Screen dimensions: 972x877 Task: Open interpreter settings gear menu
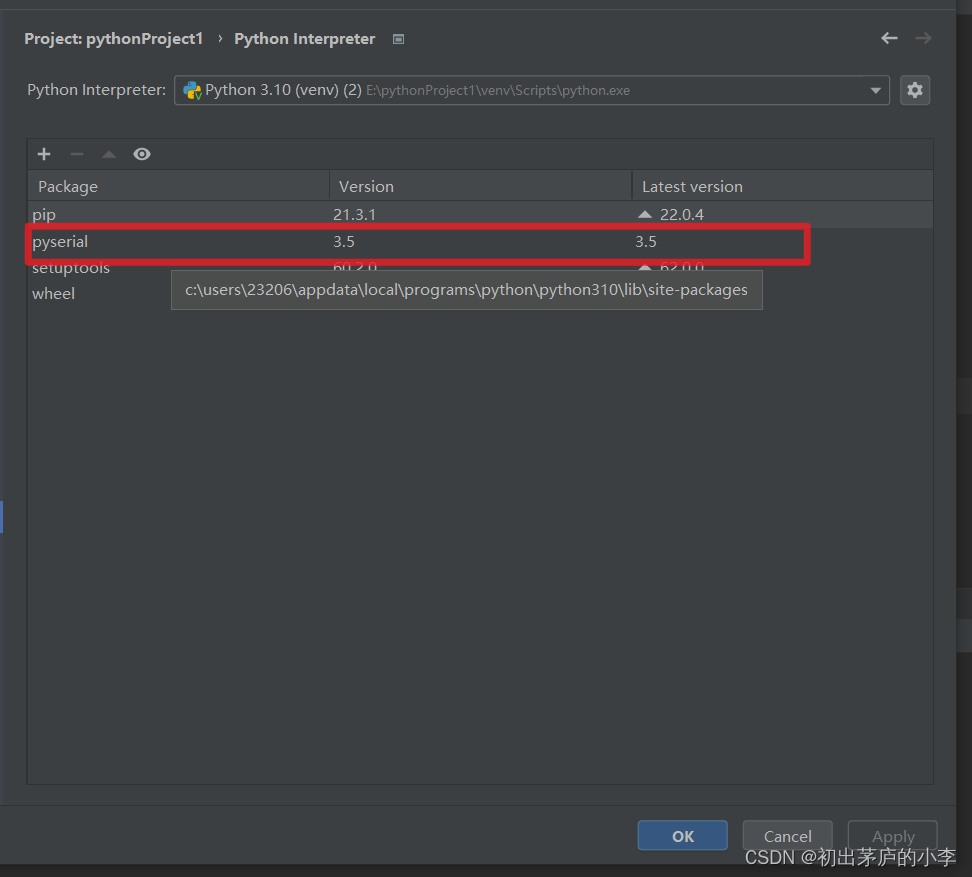914,90
